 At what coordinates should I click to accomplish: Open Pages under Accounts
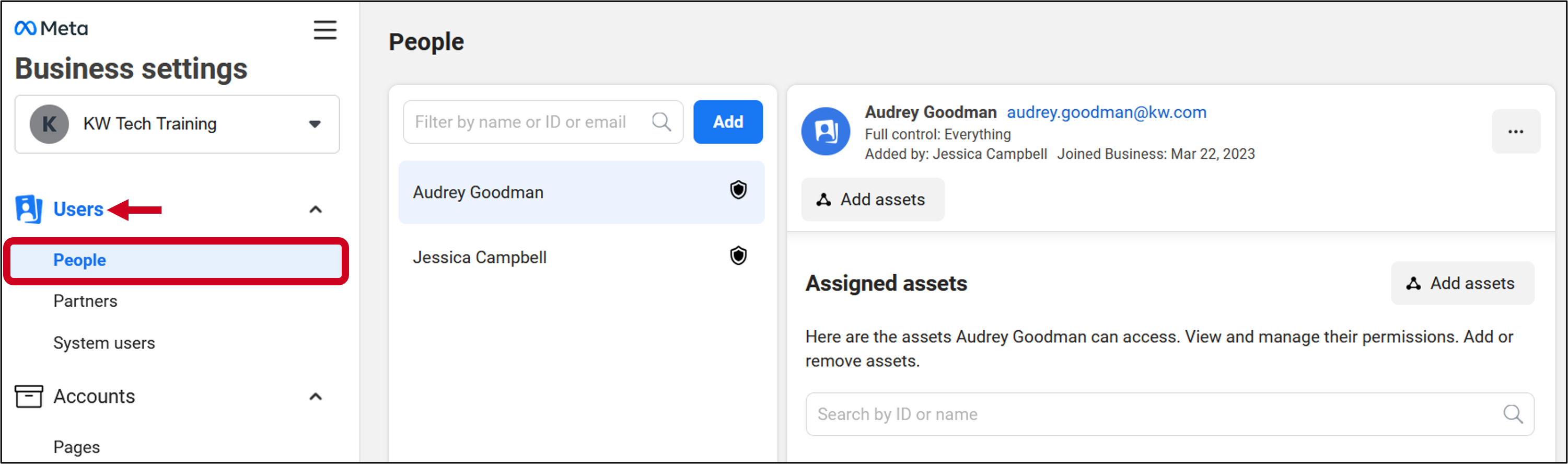pyautogui.click(x=77, y=447)
